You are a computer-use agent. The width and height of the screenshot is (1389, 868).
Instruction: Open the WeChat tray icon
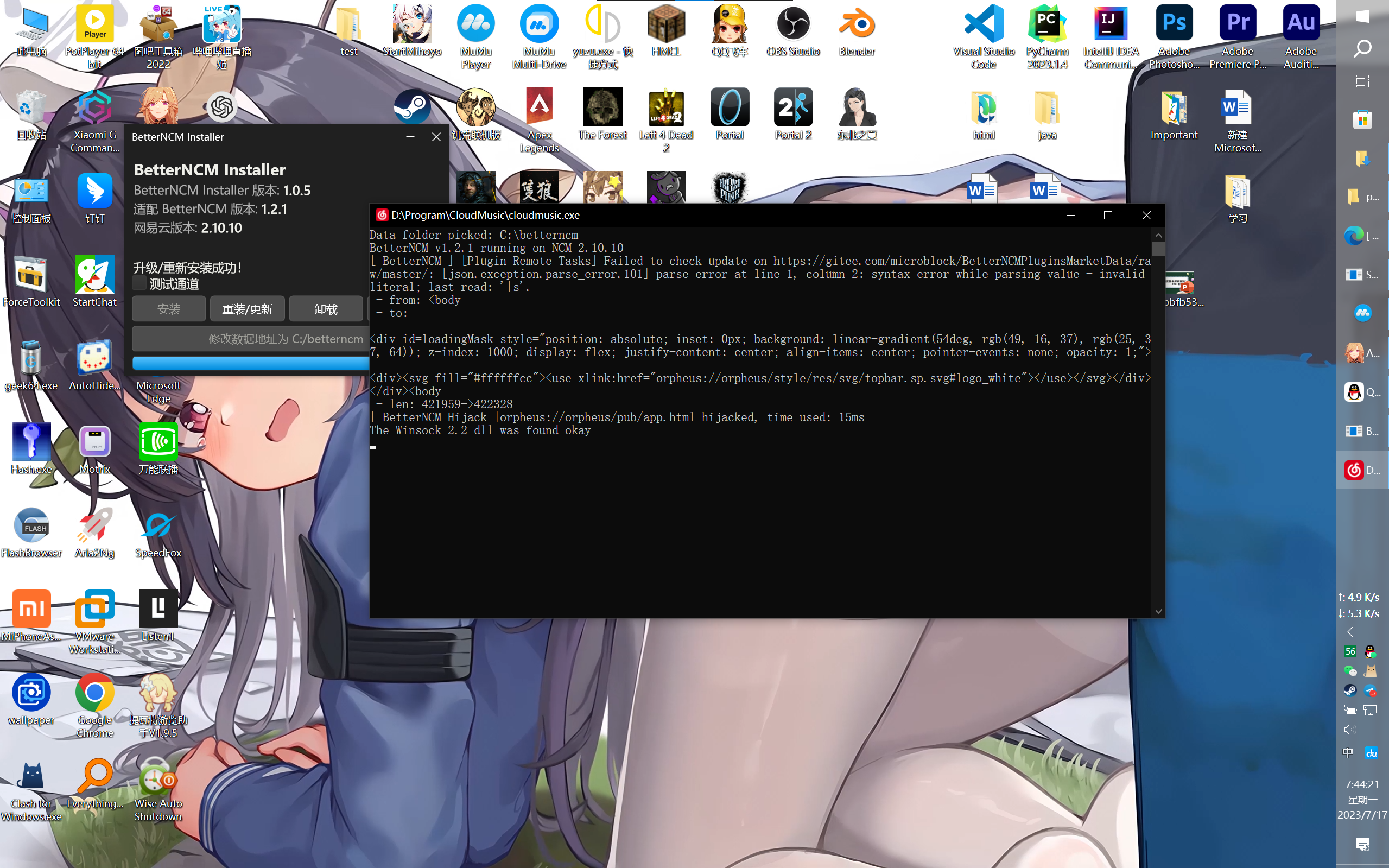(1350, 670)
